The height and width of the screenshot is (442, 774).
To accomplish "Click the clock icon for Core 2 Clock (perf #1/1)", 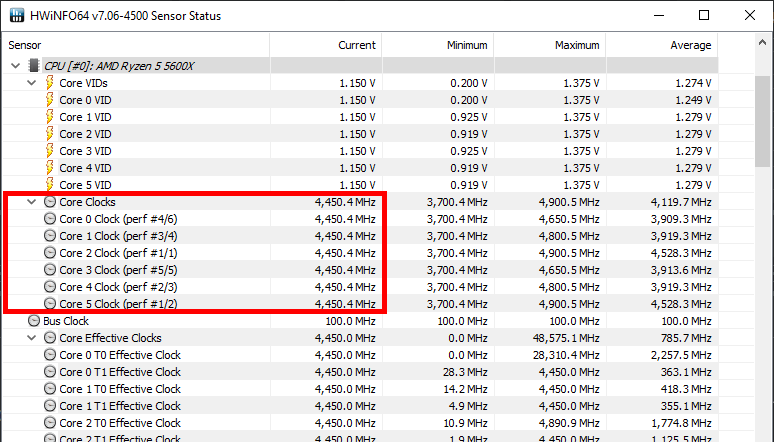I will tap(50, 252).
